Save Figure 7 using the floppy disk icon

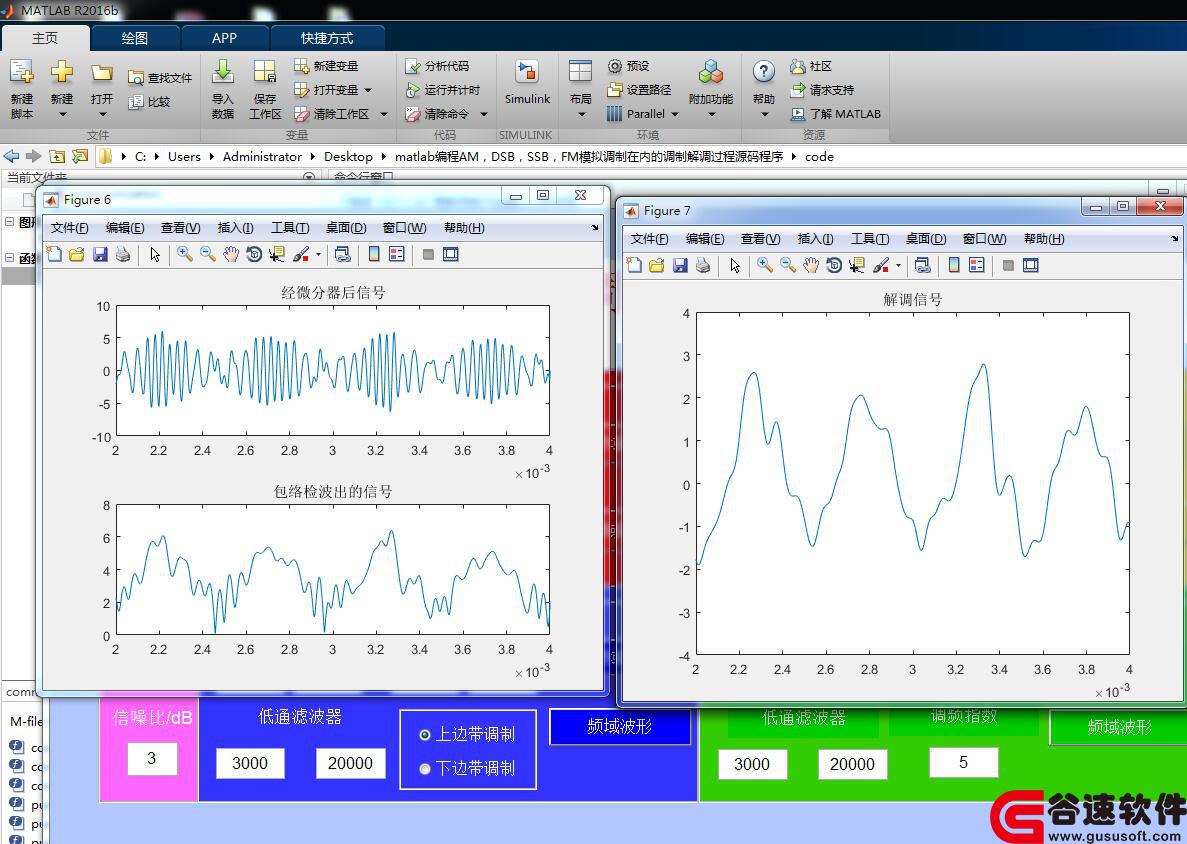point(680,265)
